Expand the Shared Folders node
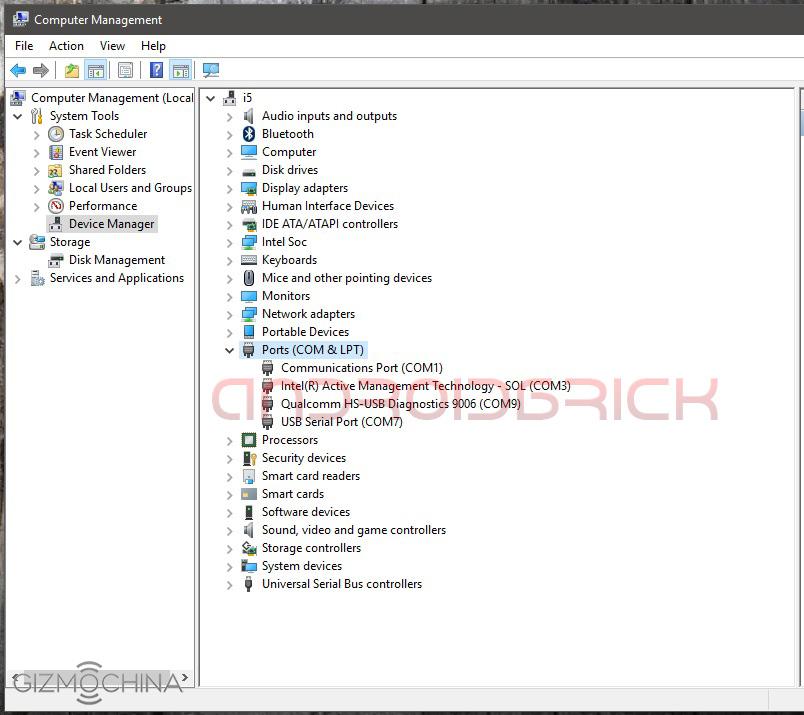The image size is (804, 715). point(36,171)
